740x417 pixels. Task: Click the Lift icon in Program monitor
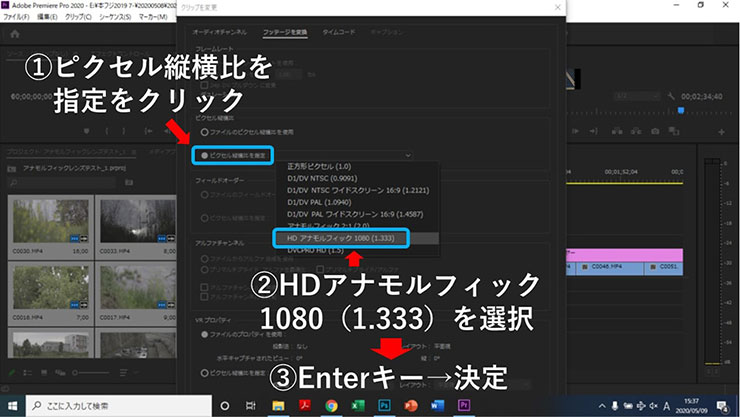pos(616,131)
